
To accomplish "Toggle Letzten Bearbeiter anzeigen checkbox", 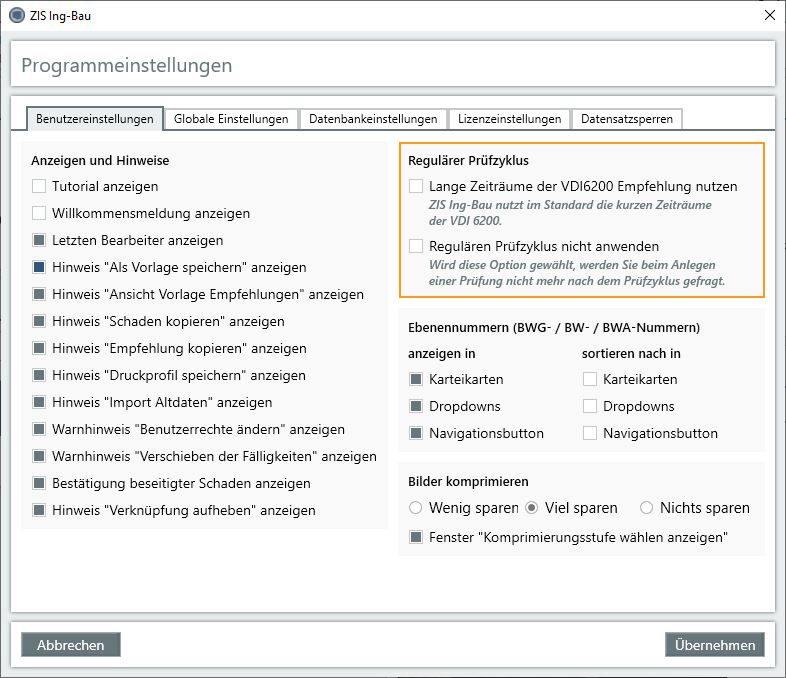I will coord(39,241).
